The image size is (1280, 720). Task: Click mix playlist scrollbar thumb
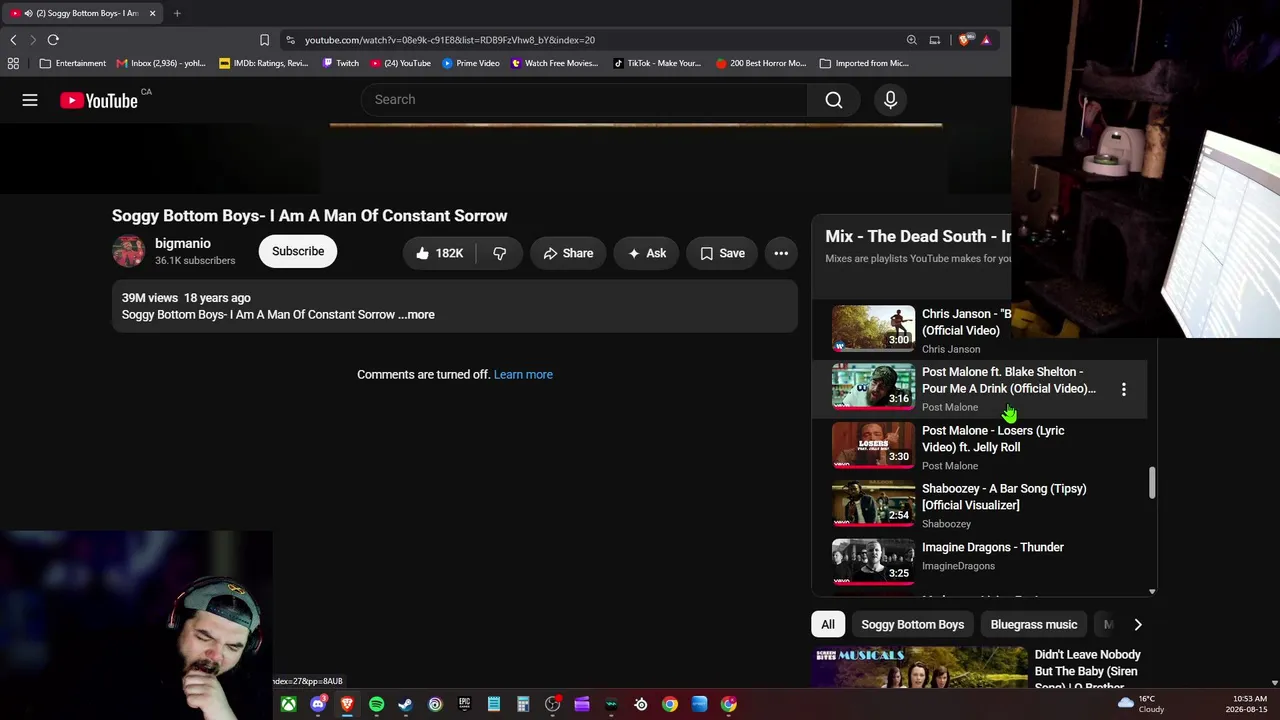pos(1152,482)
